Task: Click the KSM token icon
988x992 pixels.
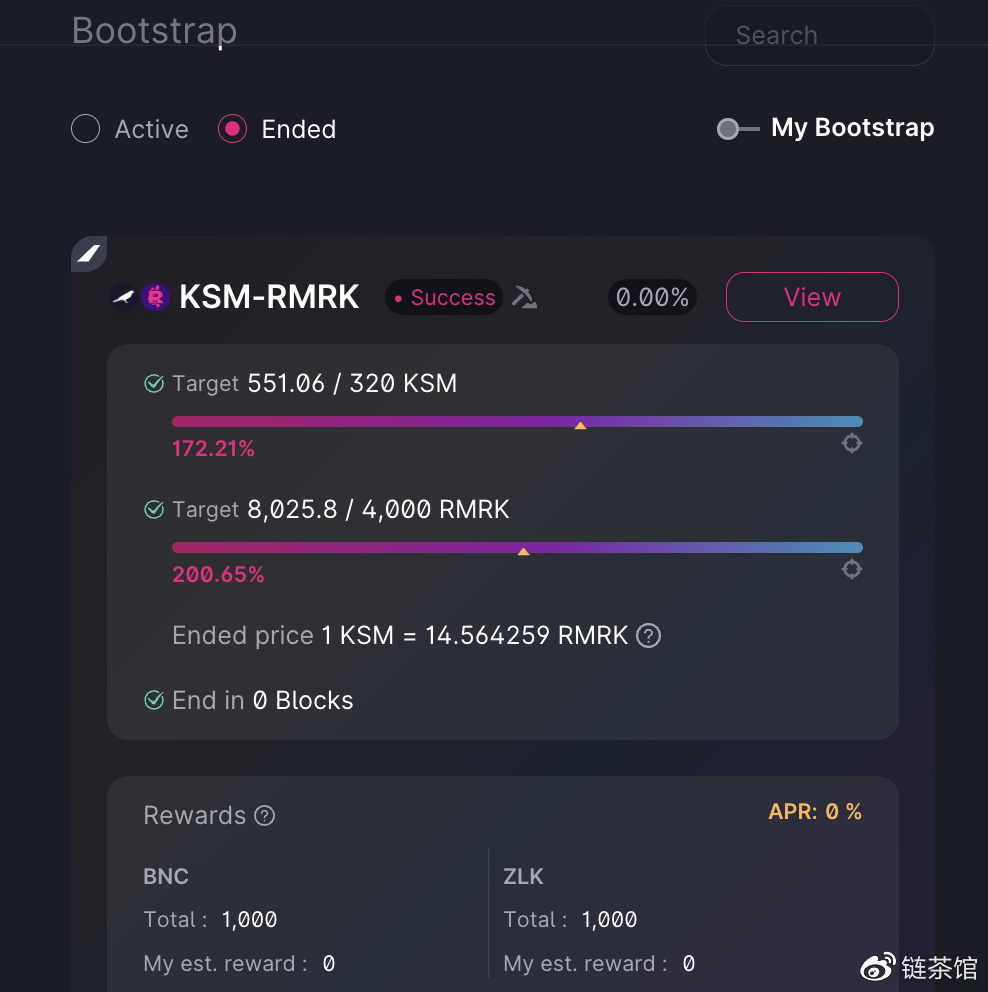Action: coord(123,297)
